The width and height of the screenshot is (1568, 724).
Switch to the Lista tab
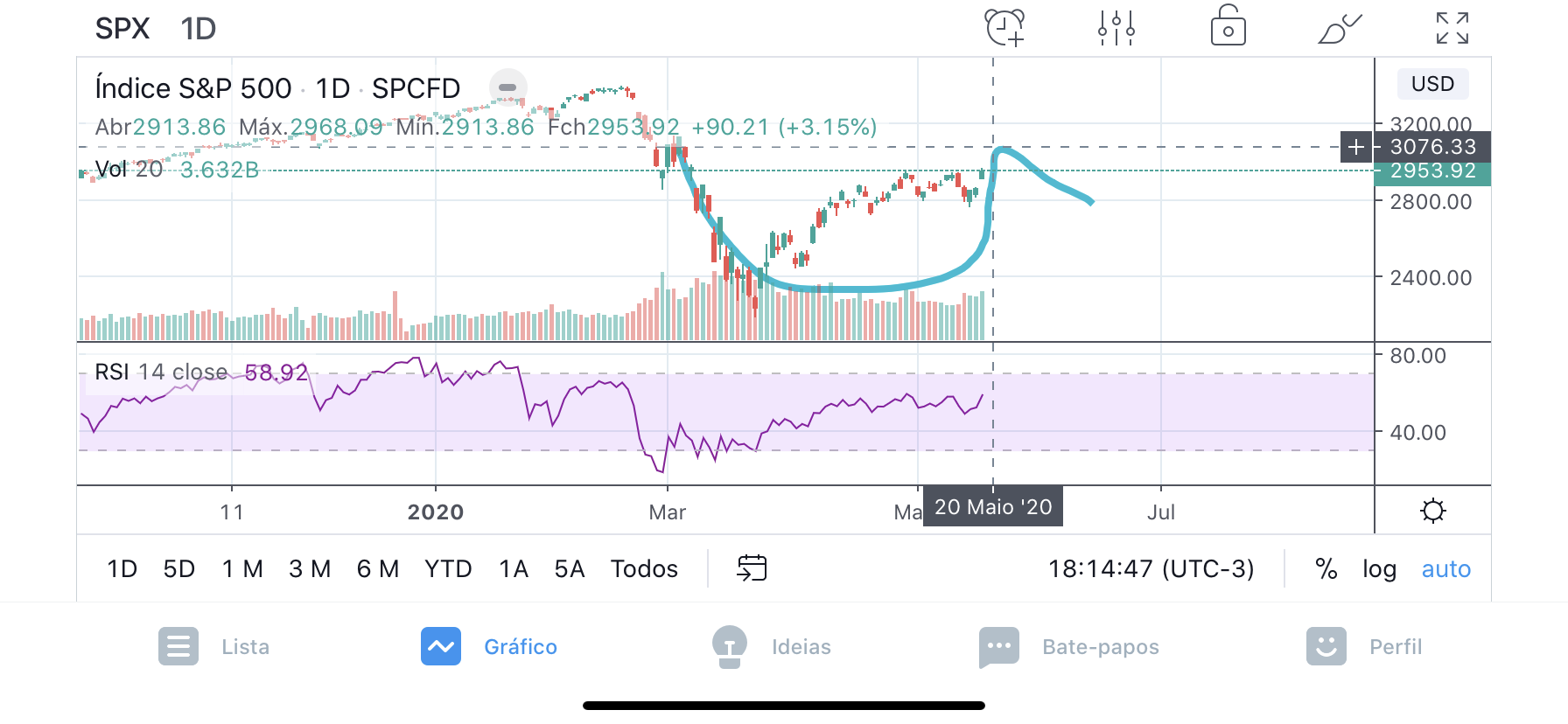214,647
